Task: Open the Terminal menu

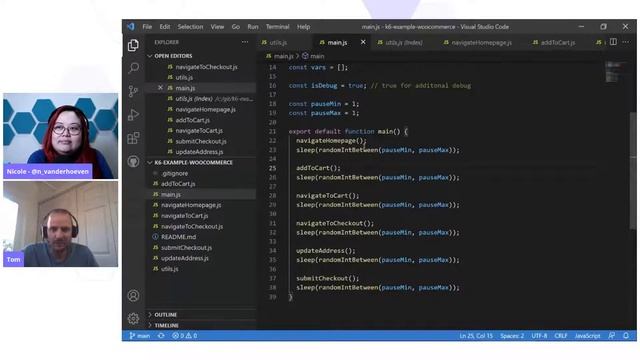Action: coord(278,27)
